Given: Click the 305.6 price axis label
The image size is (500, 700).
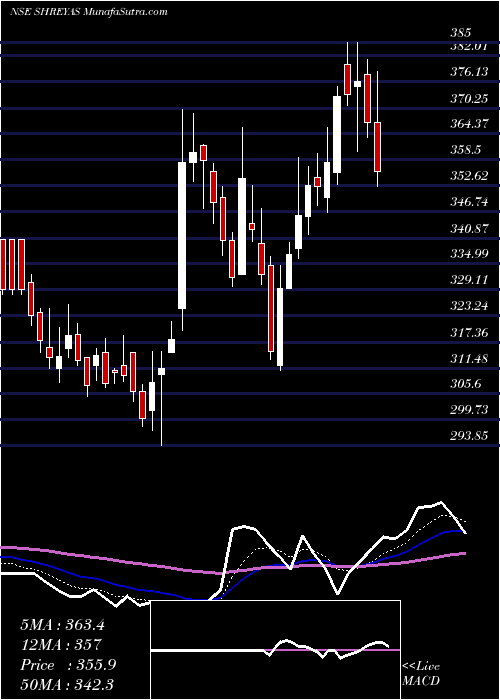Looking at the screenshot, I should coord(466,384).
